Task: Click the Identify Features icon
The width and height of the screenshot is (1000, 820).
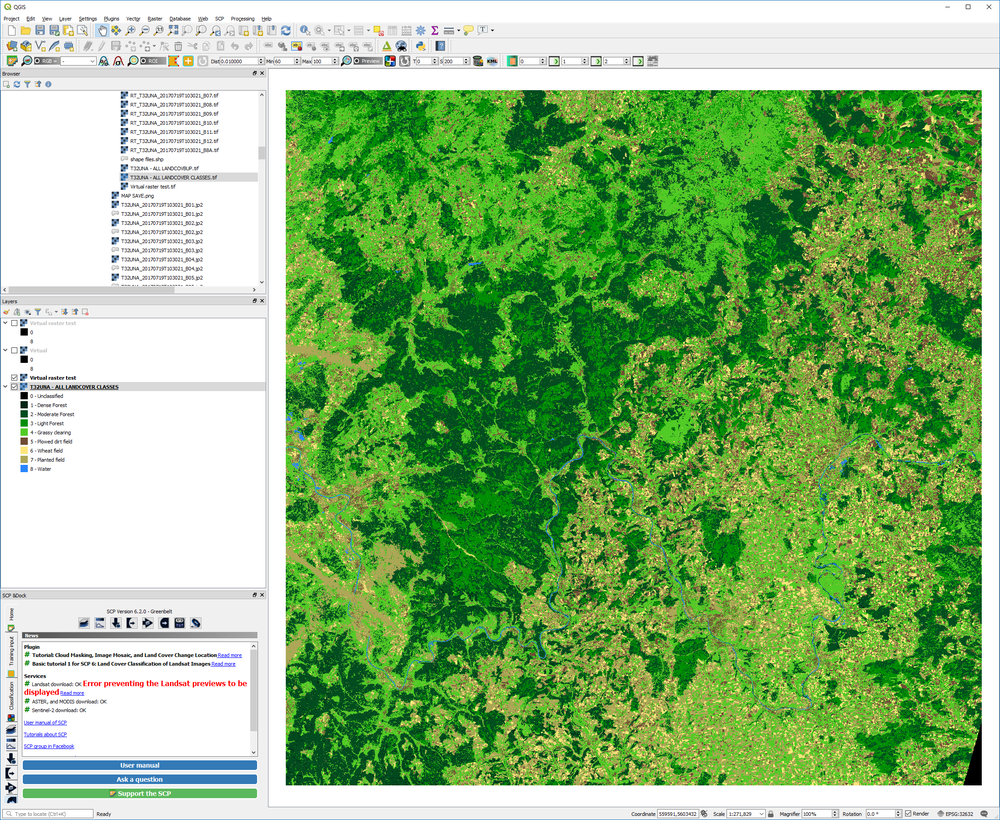Action: click(303, 31)
